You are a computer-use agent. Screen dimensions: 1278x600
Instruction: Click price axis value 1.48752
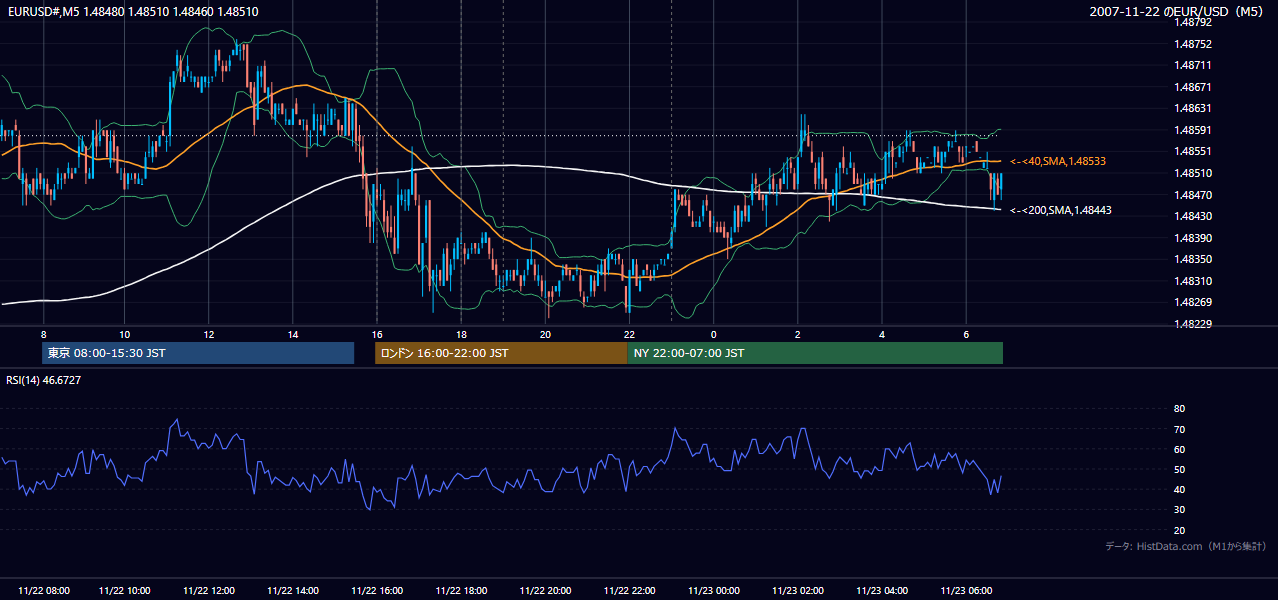tap(1193, 44)
